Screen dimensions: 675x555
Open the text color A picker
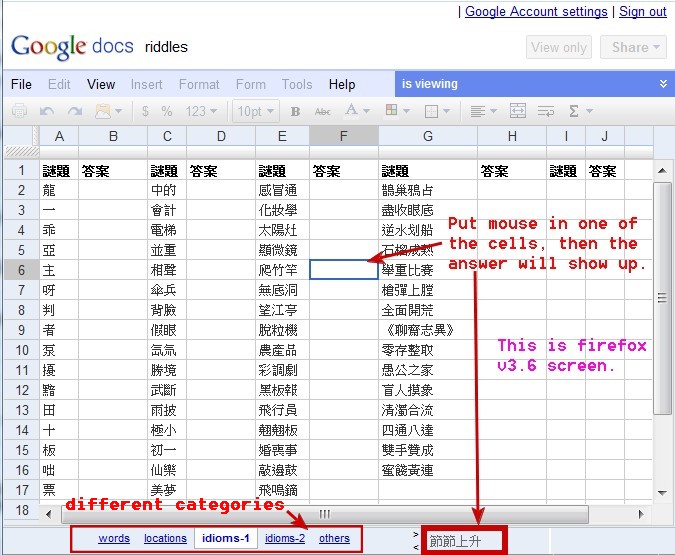pos(357,111)
